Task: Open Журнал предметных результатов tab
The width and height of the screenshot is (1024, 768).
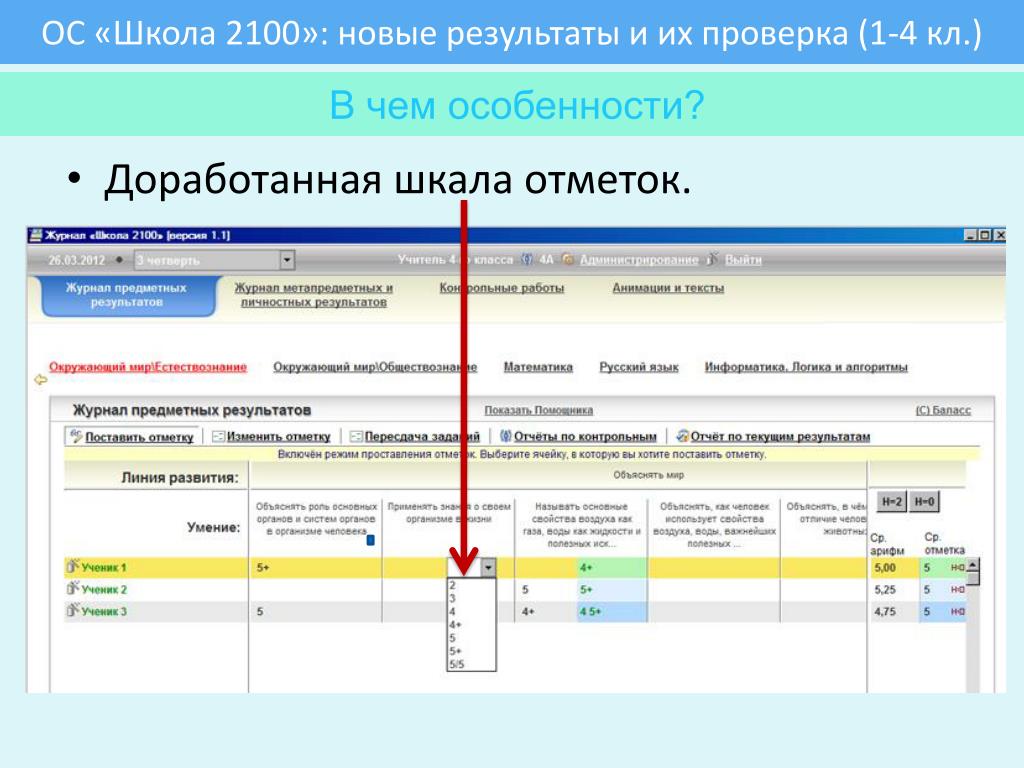Action: 127,295
